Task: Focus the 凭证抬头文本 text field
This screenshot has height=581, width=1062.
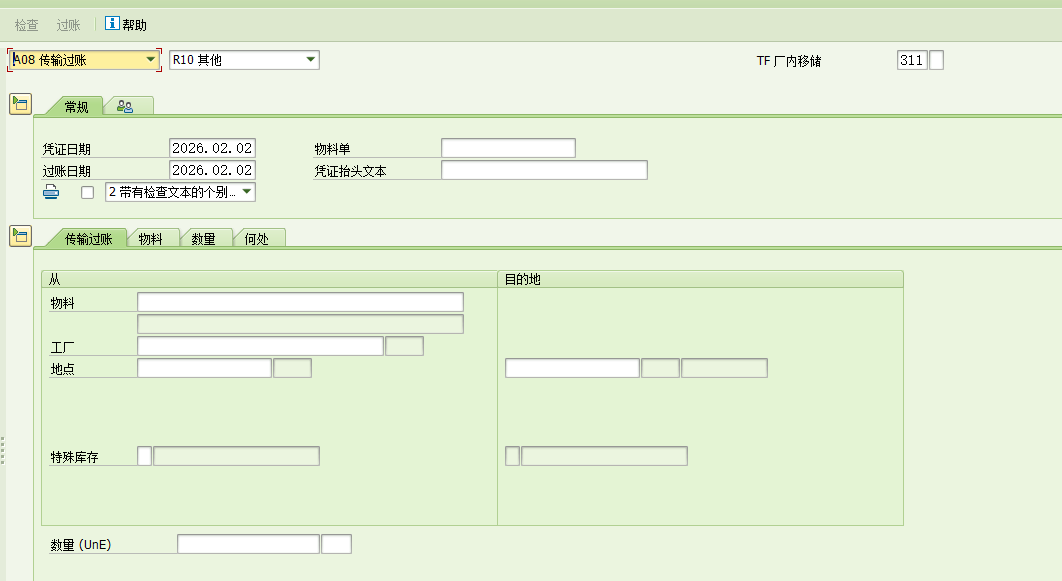Action: [x=544, y=170]
